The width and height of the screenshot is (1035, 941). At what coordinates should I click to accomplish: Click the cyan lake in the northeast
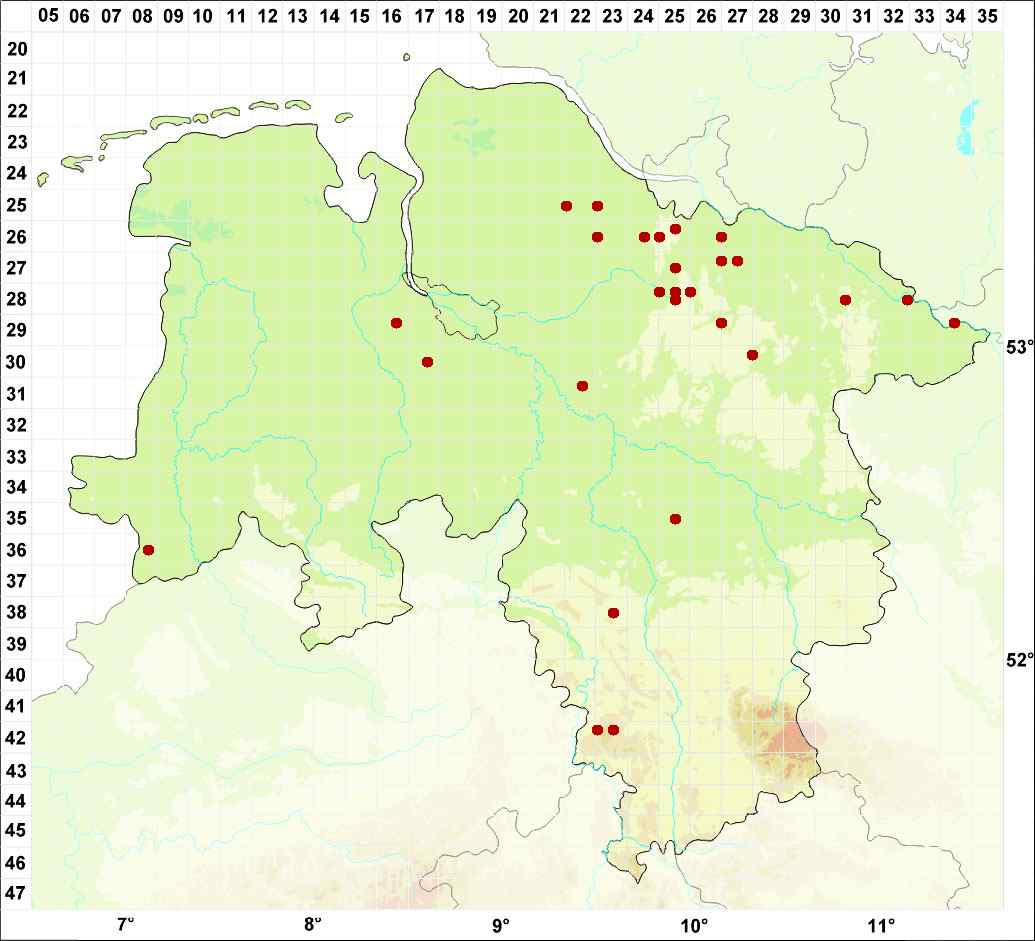click(968, 129)
